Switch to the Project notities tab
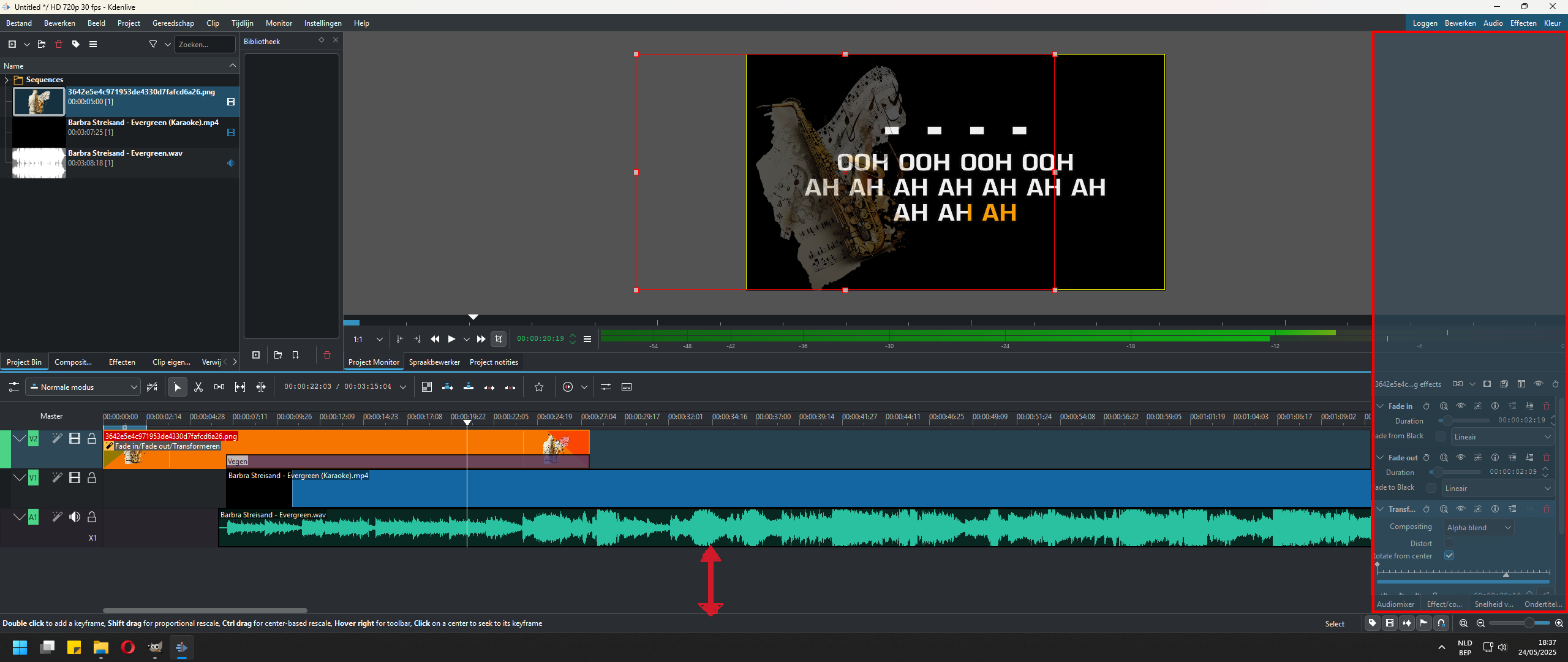 494,362
